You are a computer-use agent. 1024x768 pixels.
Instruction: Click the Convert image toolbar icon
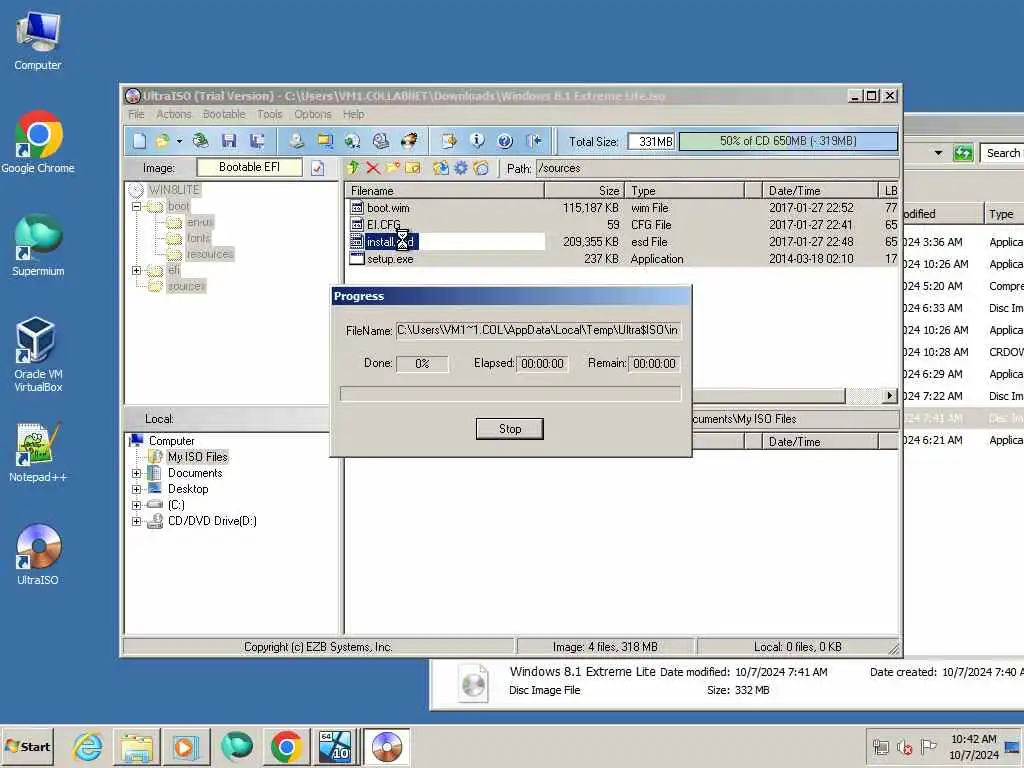(x=353, y=141)
